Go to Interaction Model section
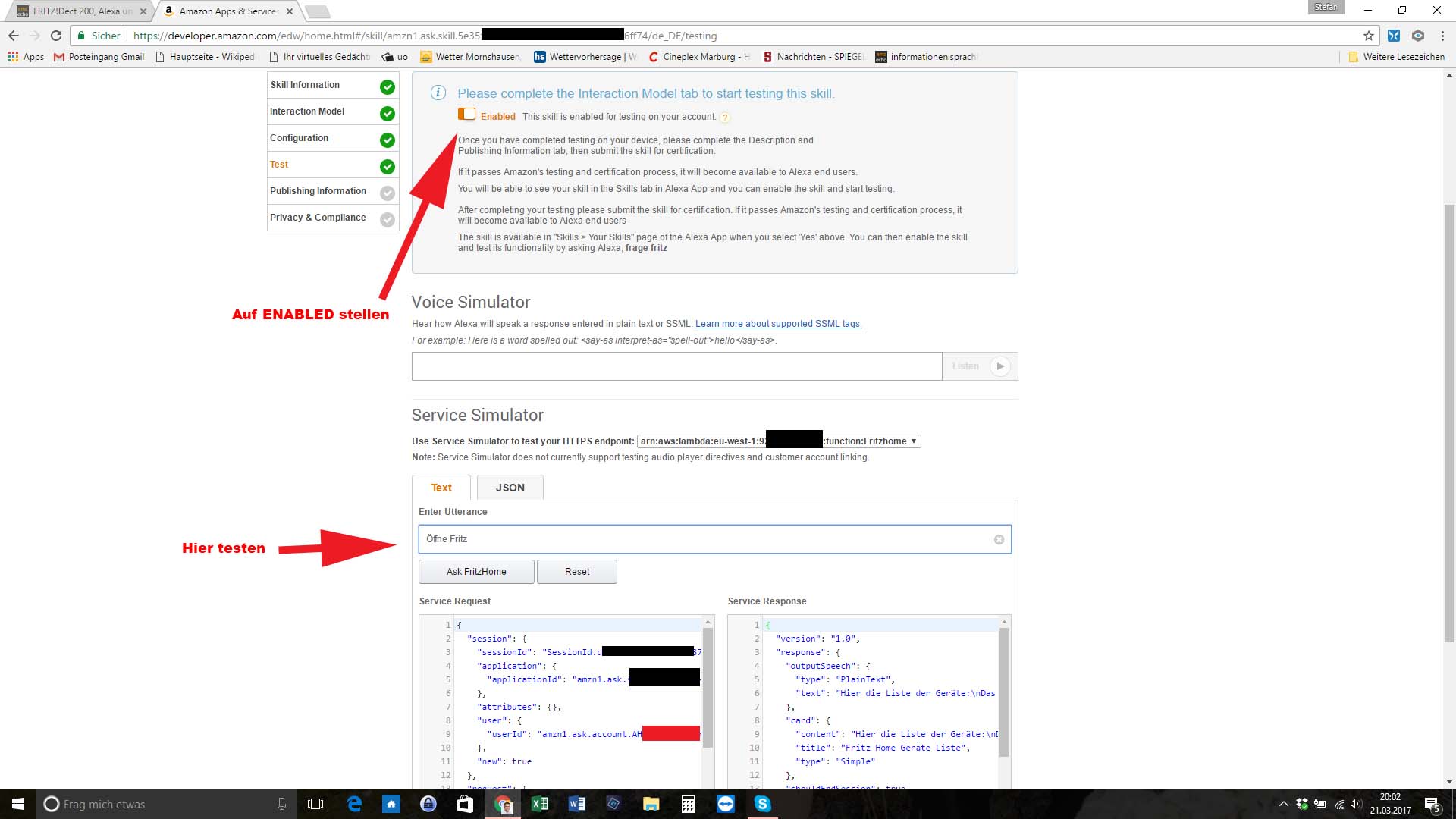 [307, 111]
